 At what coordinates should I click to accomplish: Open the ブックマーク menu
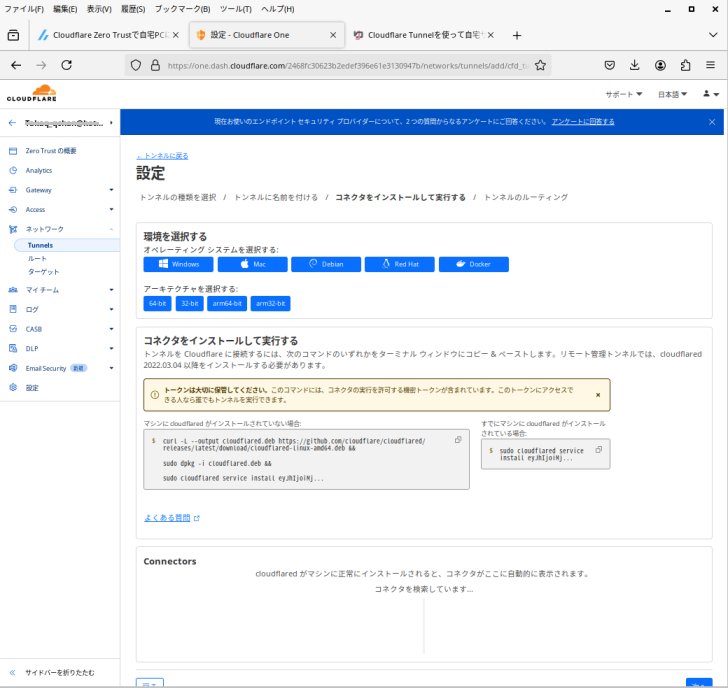[182, 9]
